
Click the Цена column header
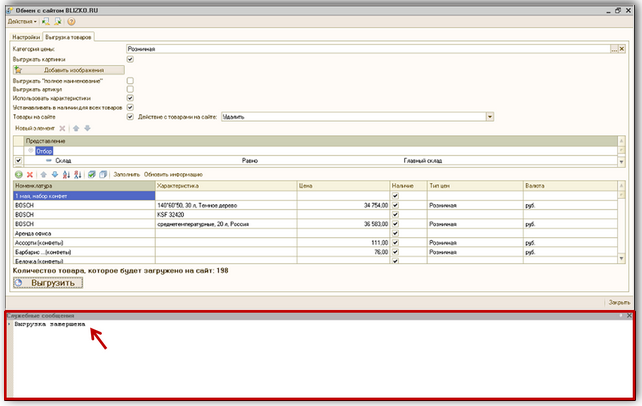343,186
